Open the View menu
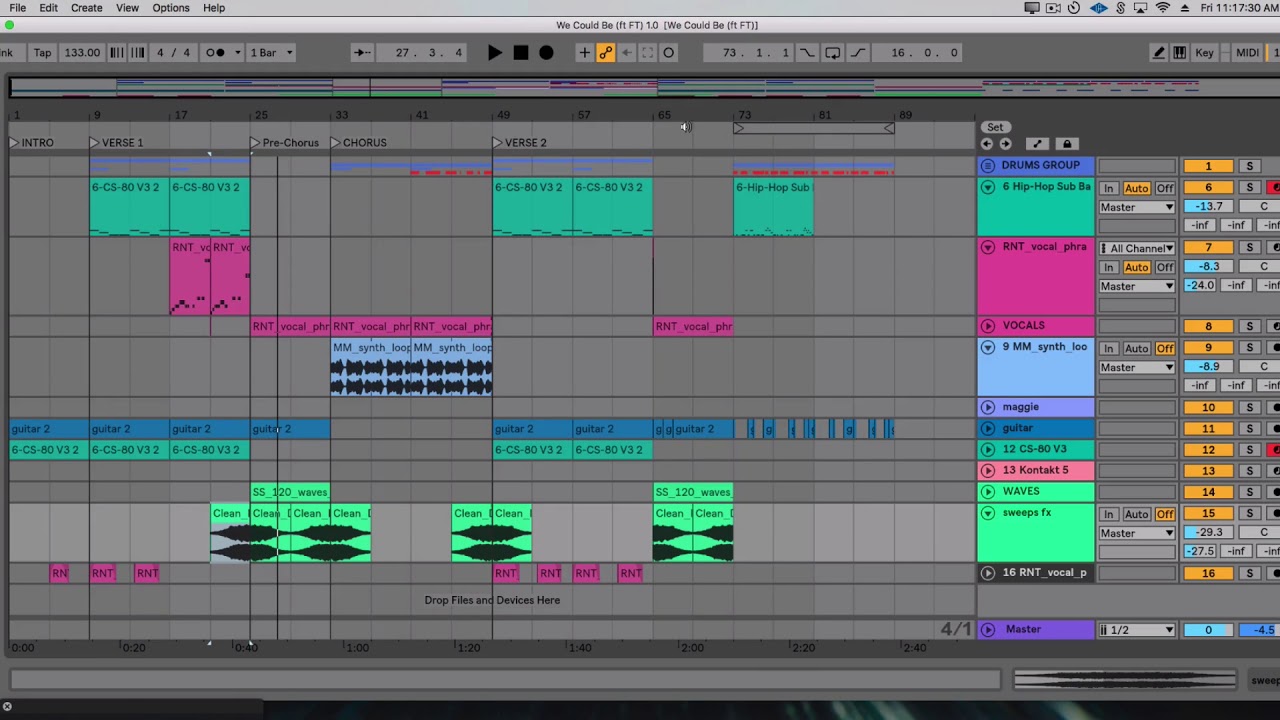 tap(127, 8)
